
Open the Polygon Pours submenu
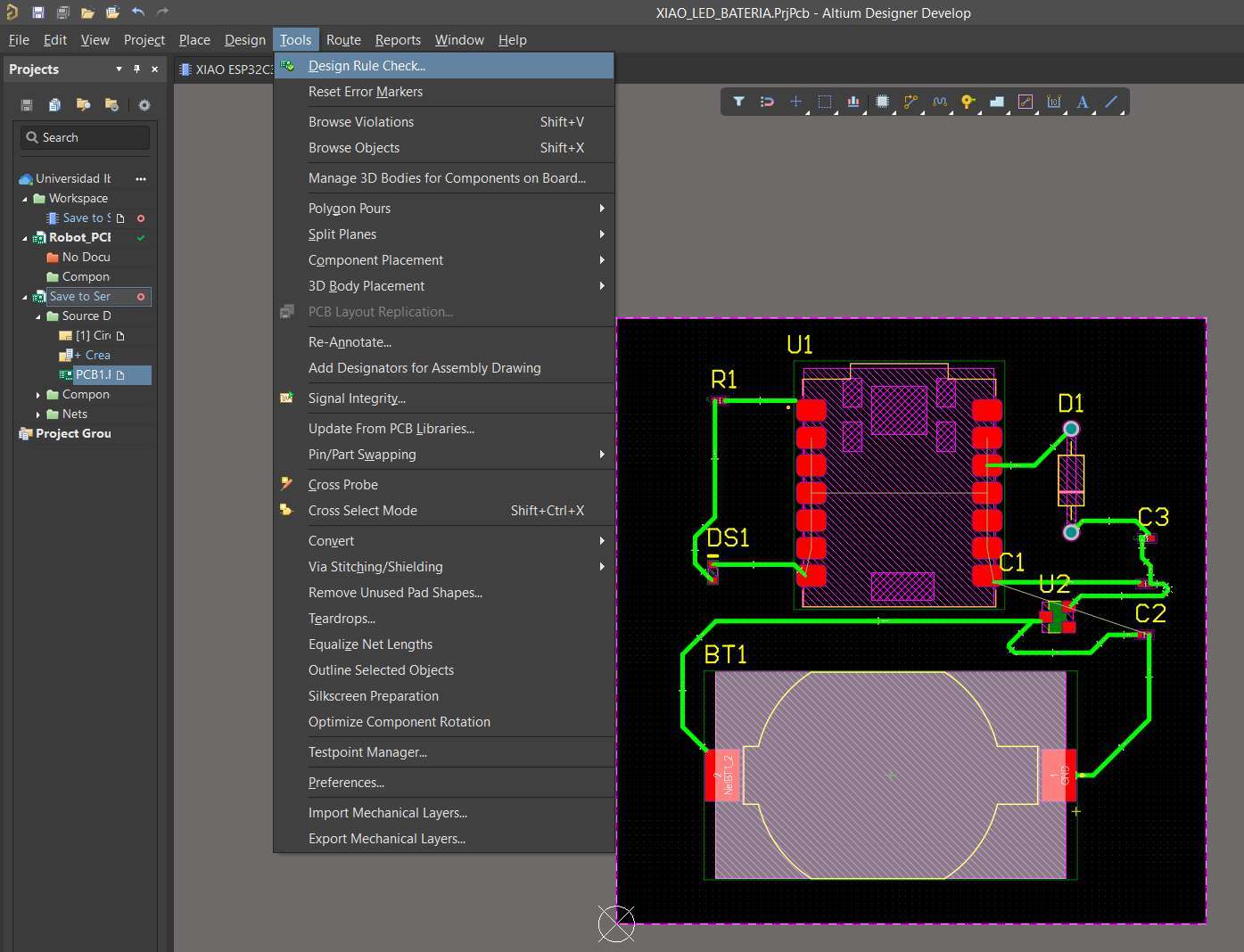pos(349,209)
